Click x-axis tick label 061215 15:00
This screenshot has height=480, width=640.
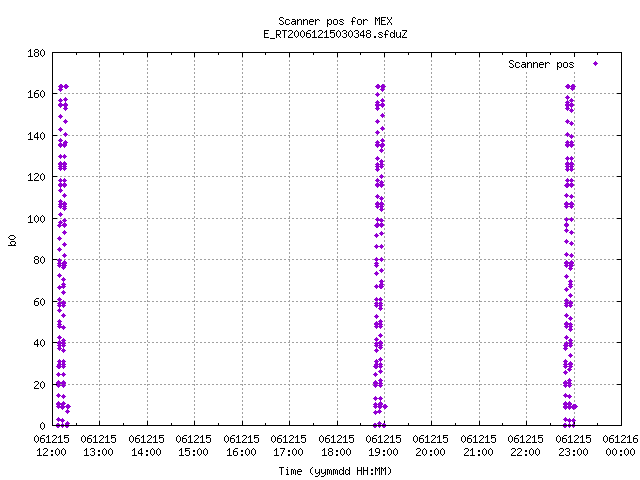[193, 446]
